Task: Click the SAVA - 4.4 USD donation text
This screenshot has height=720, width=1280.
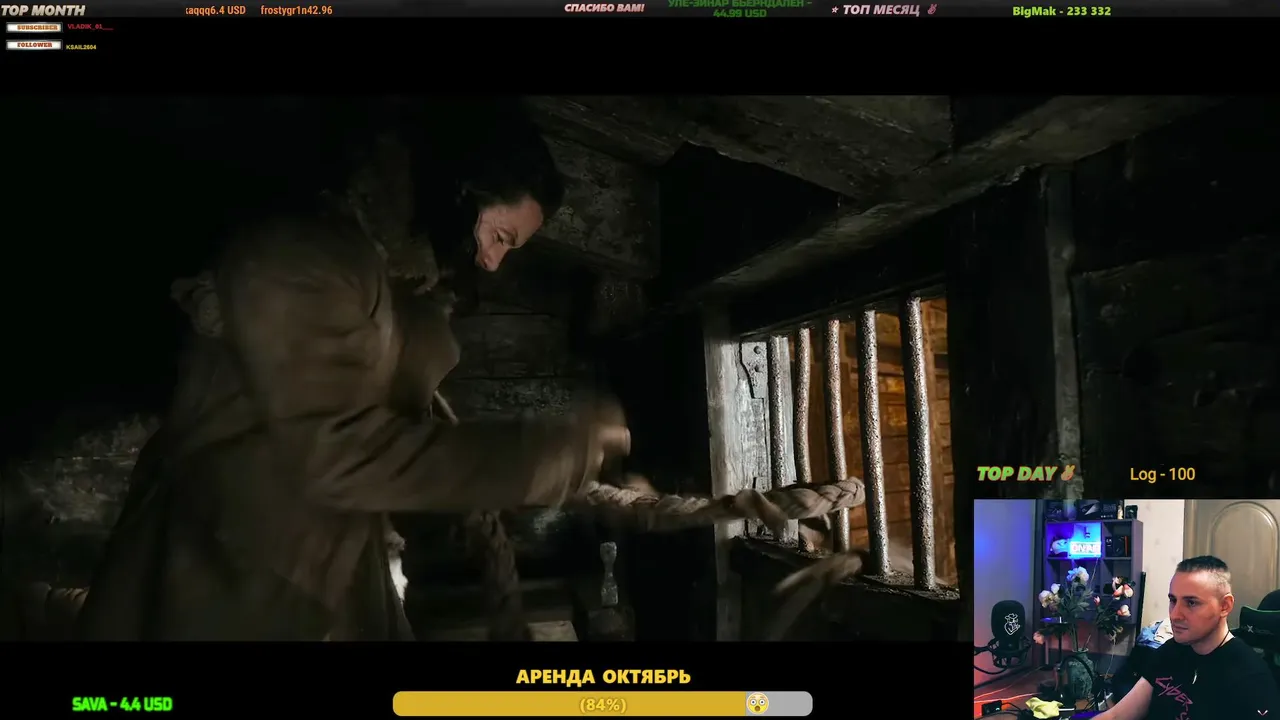Action: coord(122,704)
